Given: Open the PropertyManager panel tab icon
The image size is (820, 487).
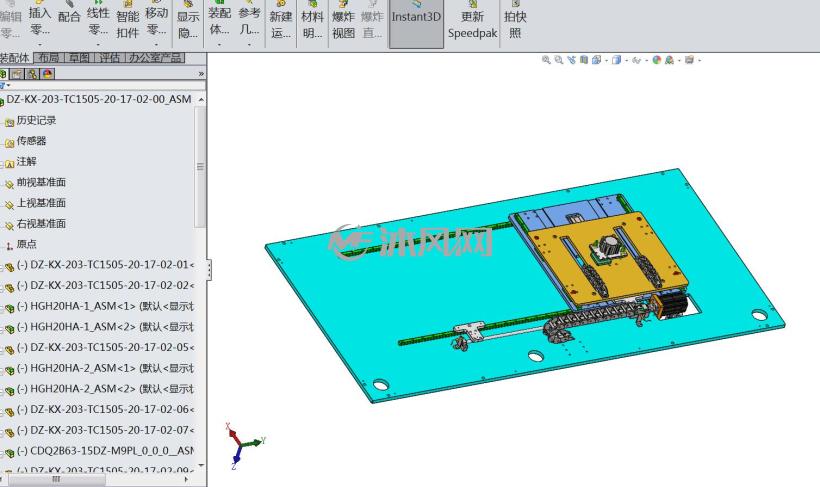Looking at the screenshot, I should click(x=17, y=74).
